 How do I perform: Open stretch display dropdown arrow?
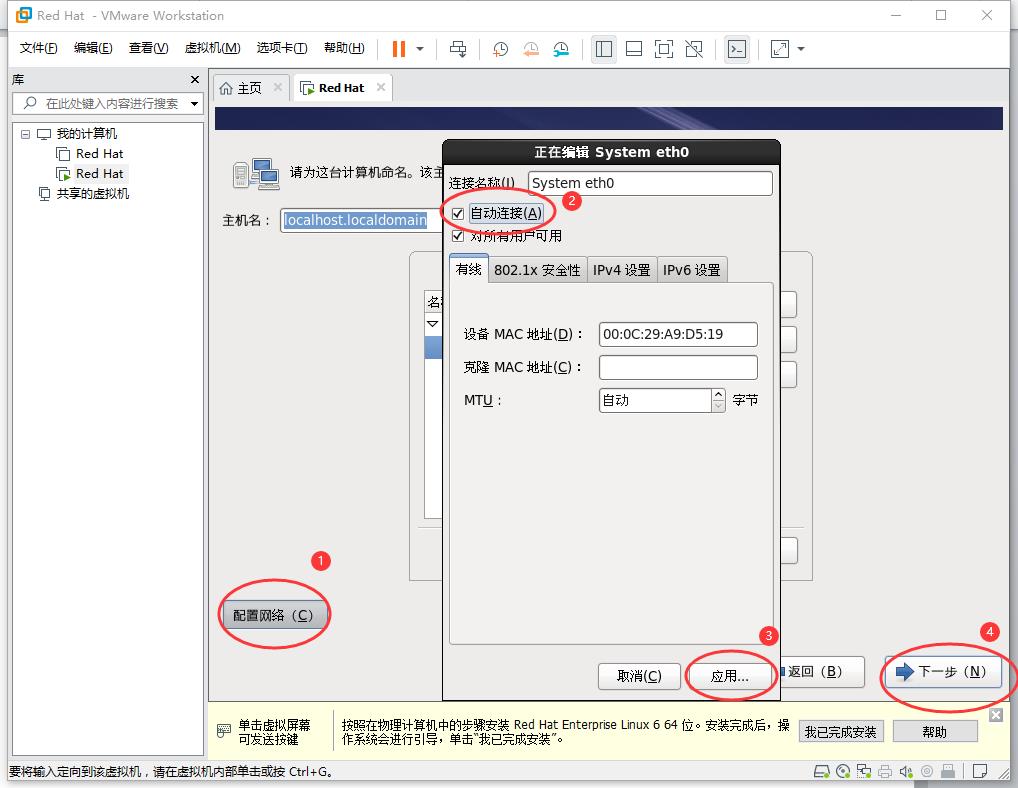[801, 49]
